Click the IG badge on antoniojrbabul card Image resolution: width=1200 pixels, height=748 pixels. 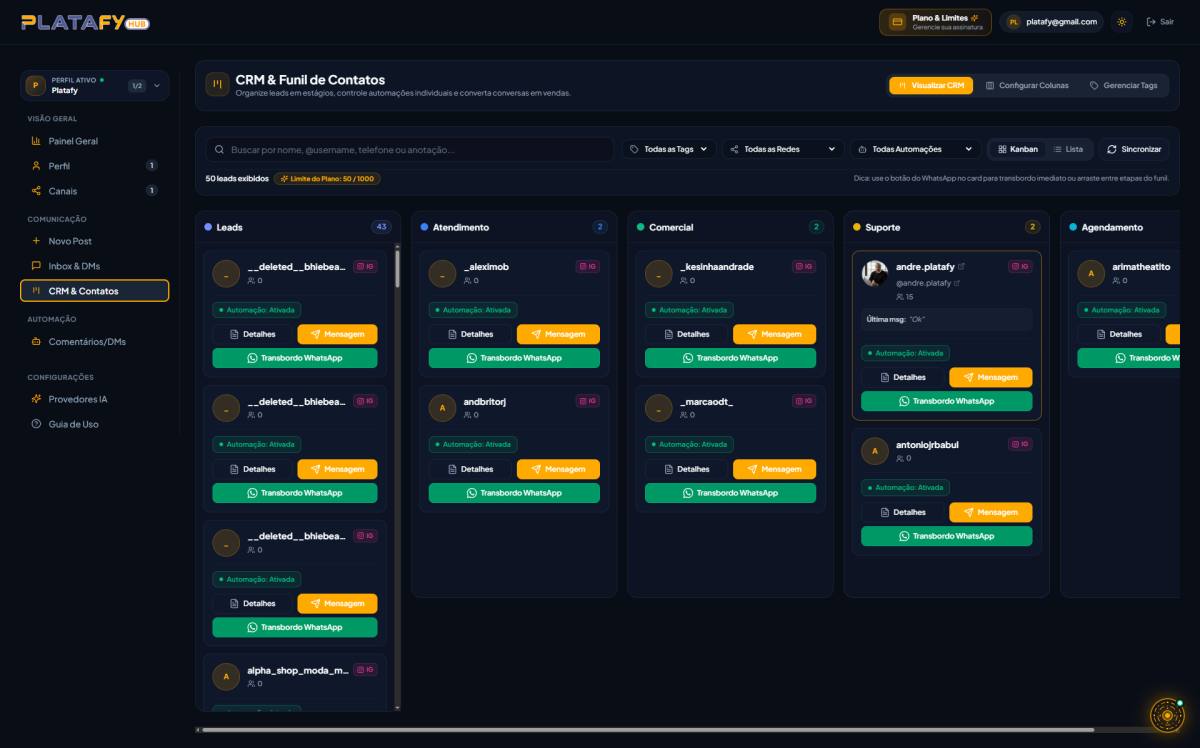(1020, 444)
